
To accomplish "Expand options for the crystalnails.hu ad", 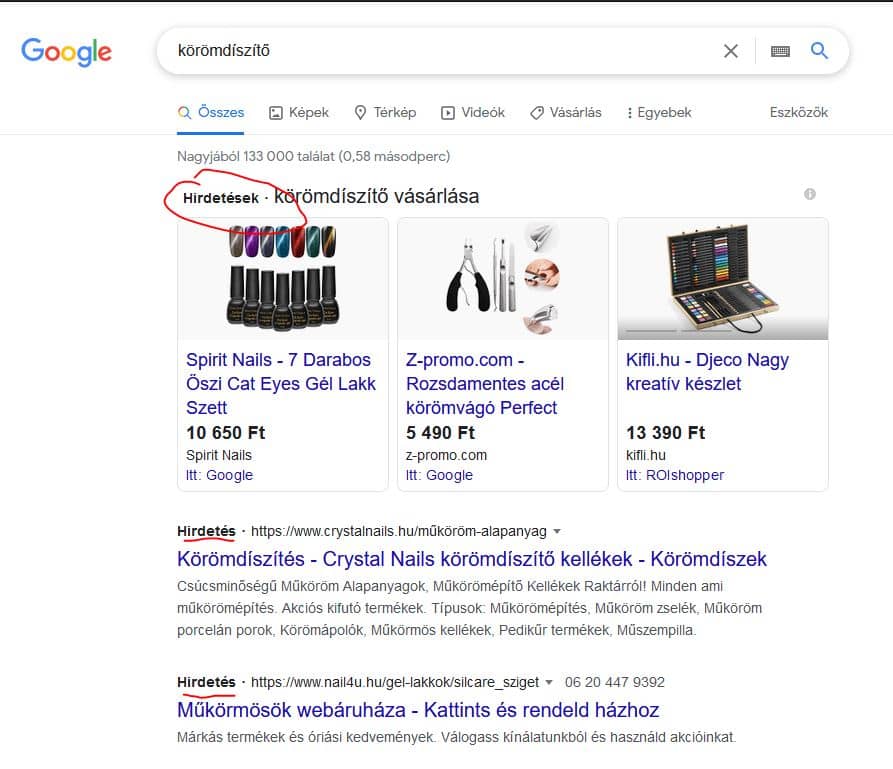I will [x=557, y=531].
